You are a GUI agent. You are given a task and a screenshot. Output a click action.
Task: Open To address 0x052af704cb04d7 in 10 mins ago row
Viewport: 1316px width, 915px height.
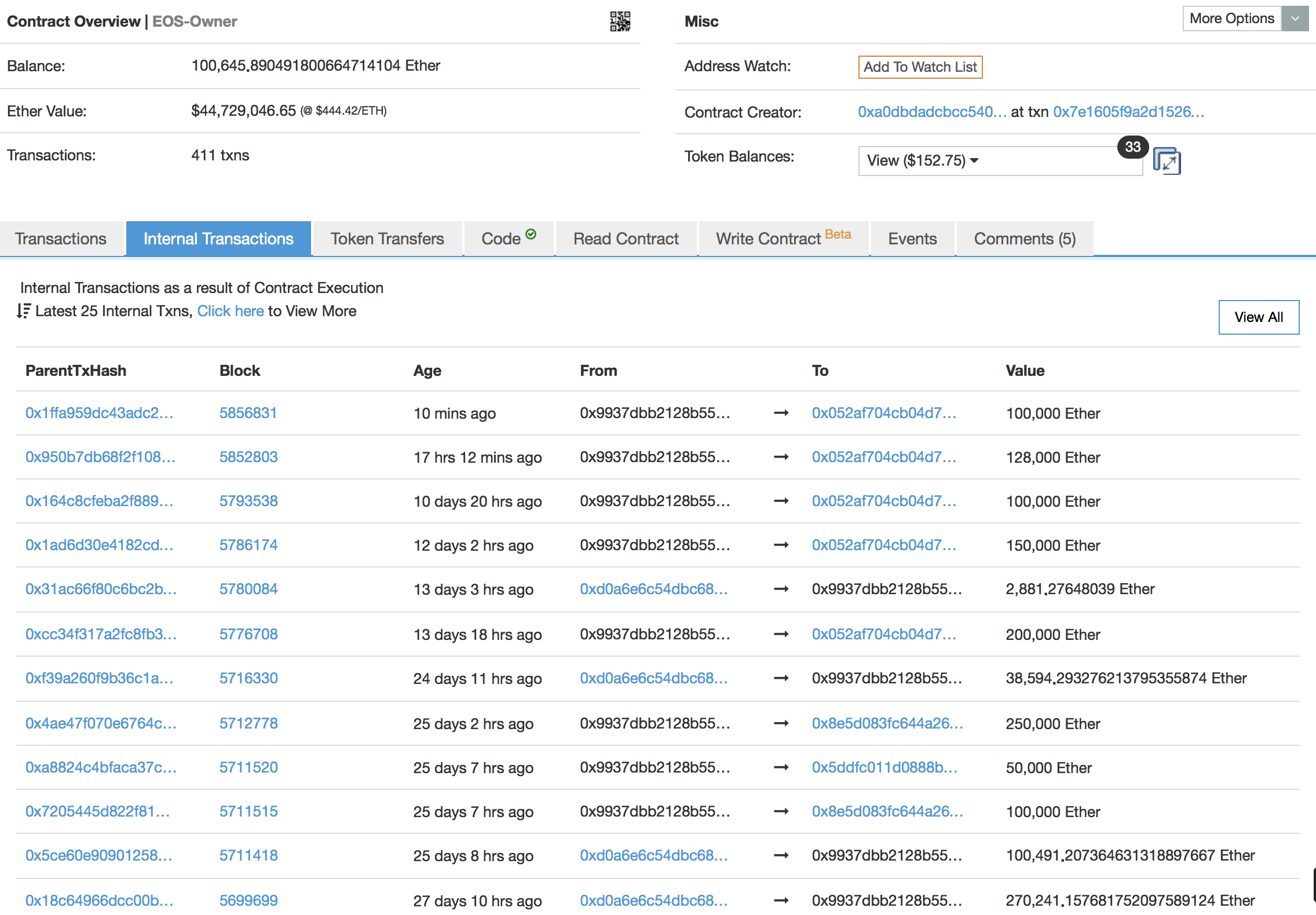(x=884, y=413)
